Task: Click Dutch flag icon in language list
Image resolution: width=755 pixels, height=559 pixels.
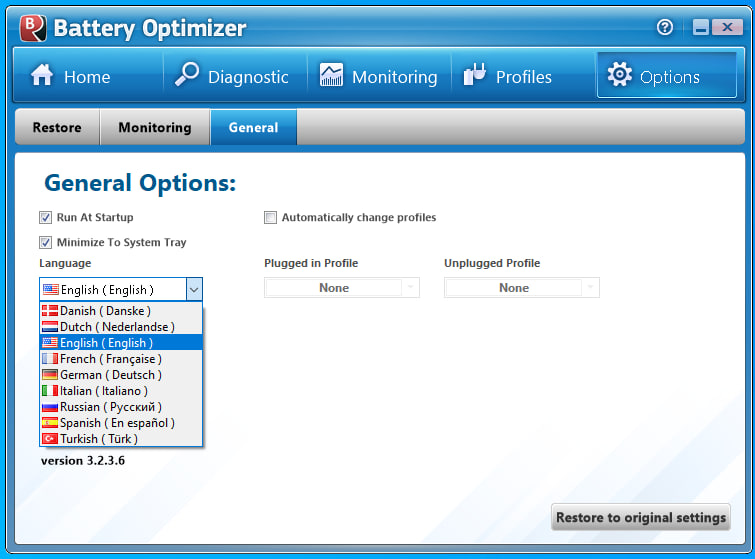Action: click(50, 326)
